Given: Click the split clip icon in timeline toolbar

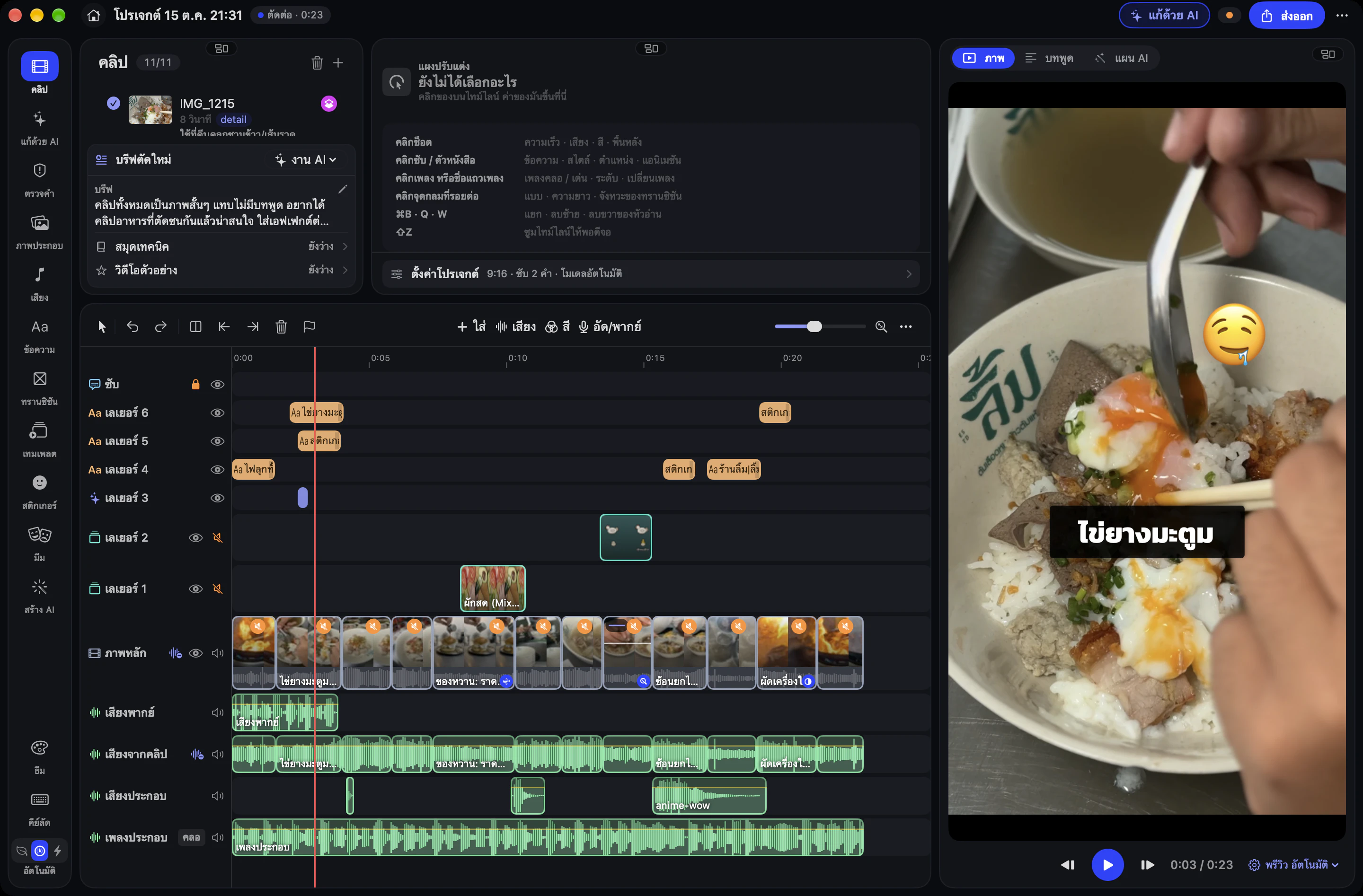Looking at the screenshot, I should point(195,326).
